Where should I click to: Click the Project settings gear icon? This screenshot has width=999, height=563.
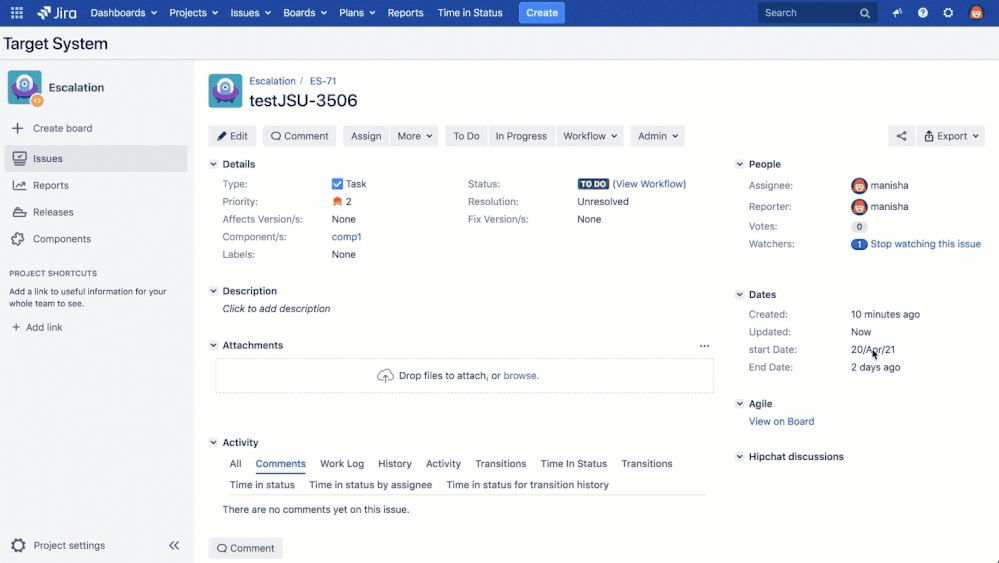(x=18, y=545)
